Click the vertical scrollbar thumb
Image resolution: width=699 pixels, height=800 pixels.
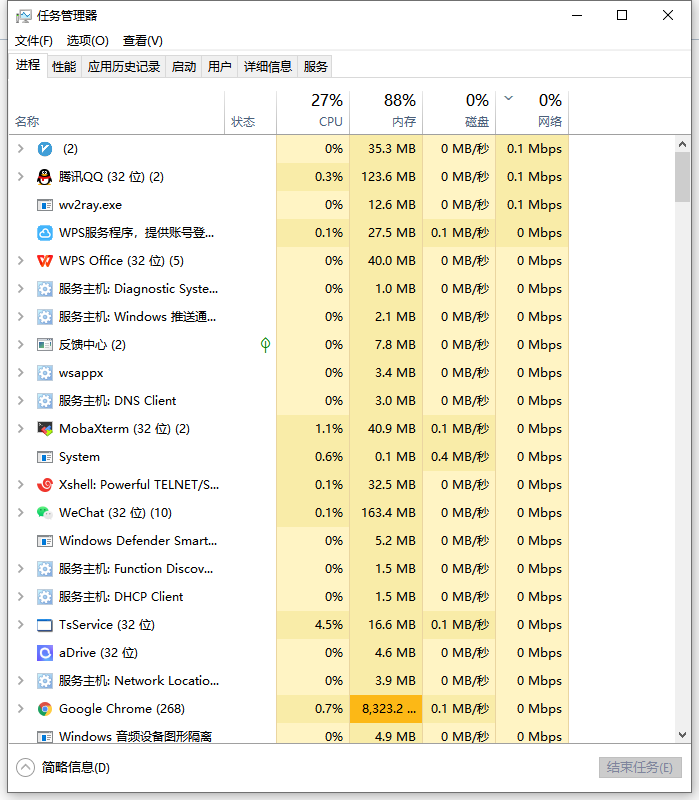coord(682,177)
